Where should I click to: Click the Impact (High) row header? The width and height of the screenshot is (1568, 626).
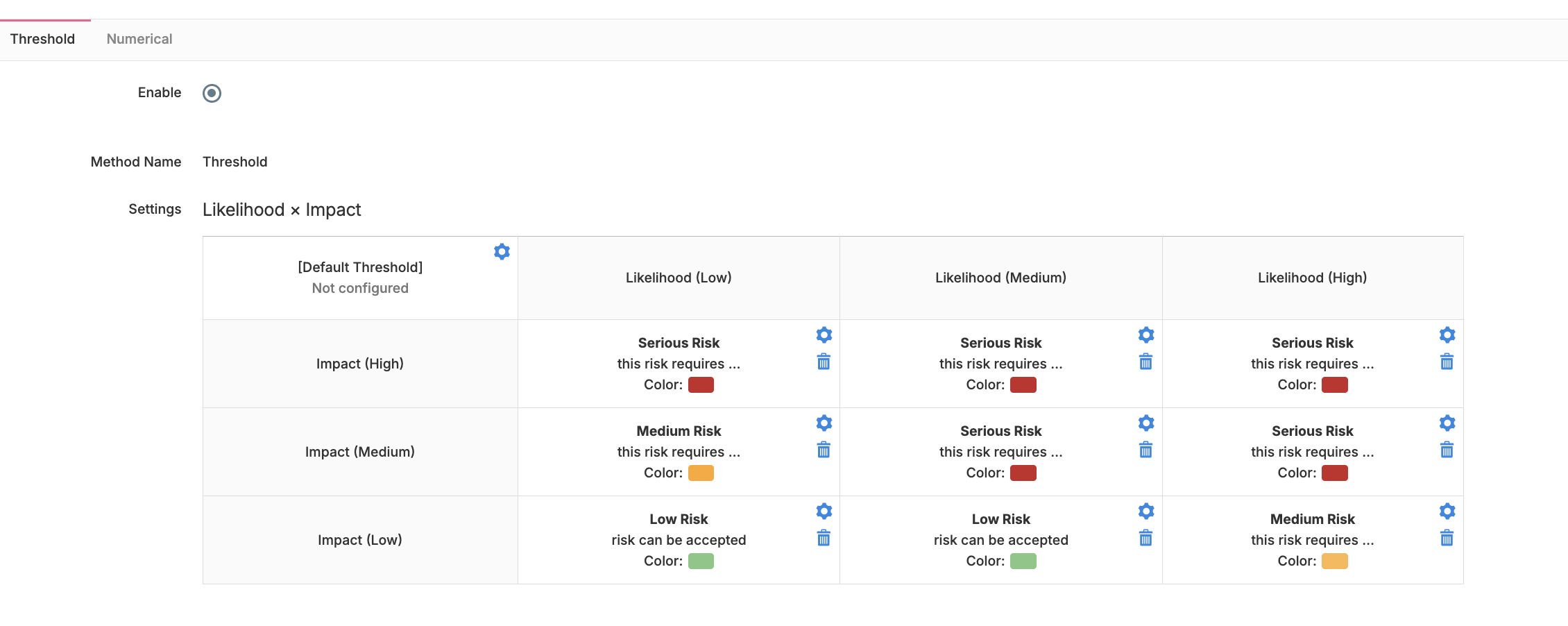[359, 364]
